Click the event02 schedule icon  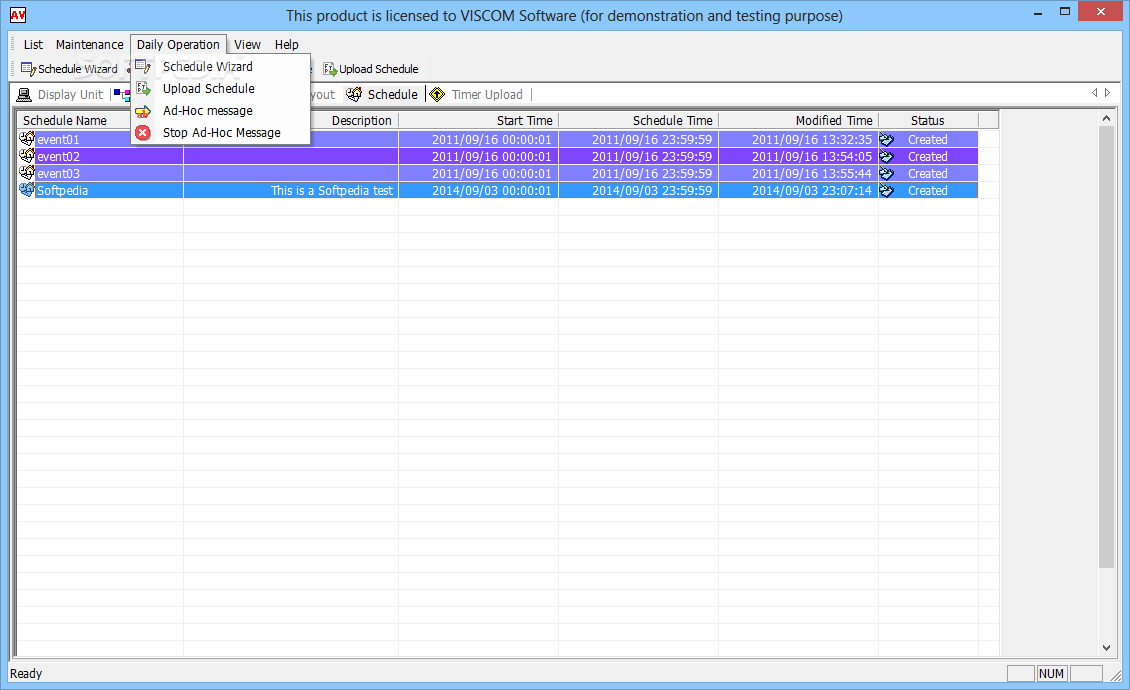[x=27, y=156]
